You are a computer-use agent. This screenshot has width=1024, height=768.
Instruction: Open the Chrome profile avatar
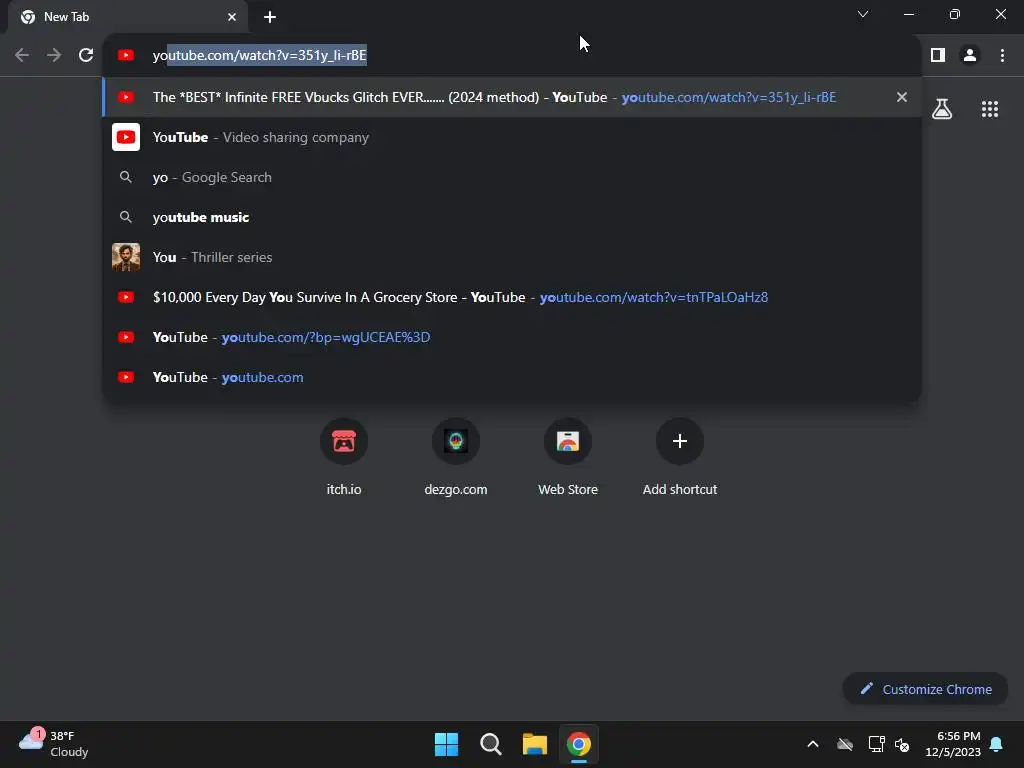coord(970,55)
